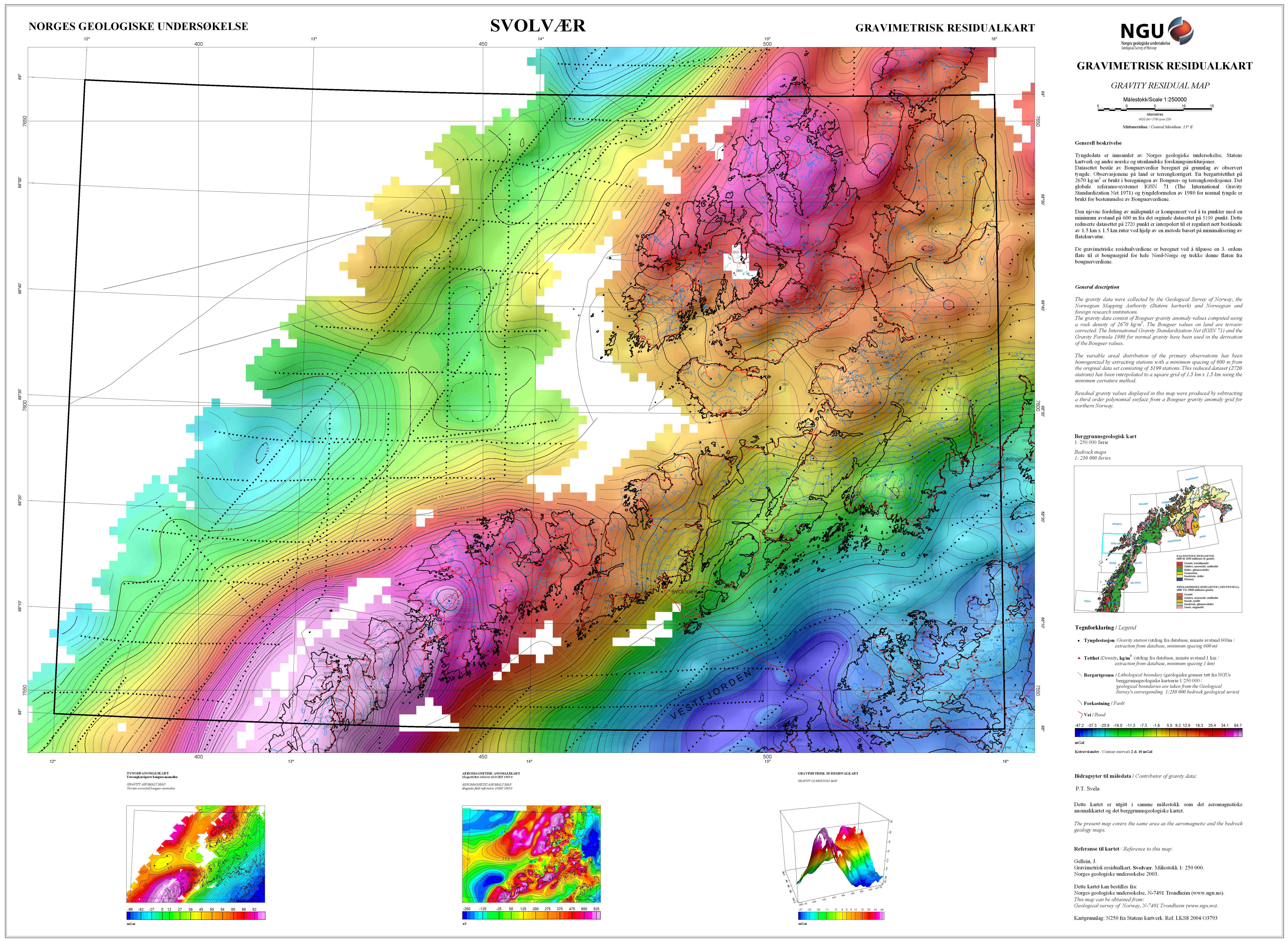This screenshot has width=1288, height=940.
Task: Click the Tegnforklaring / Legend heading
Action: (x=1105, y=628)
